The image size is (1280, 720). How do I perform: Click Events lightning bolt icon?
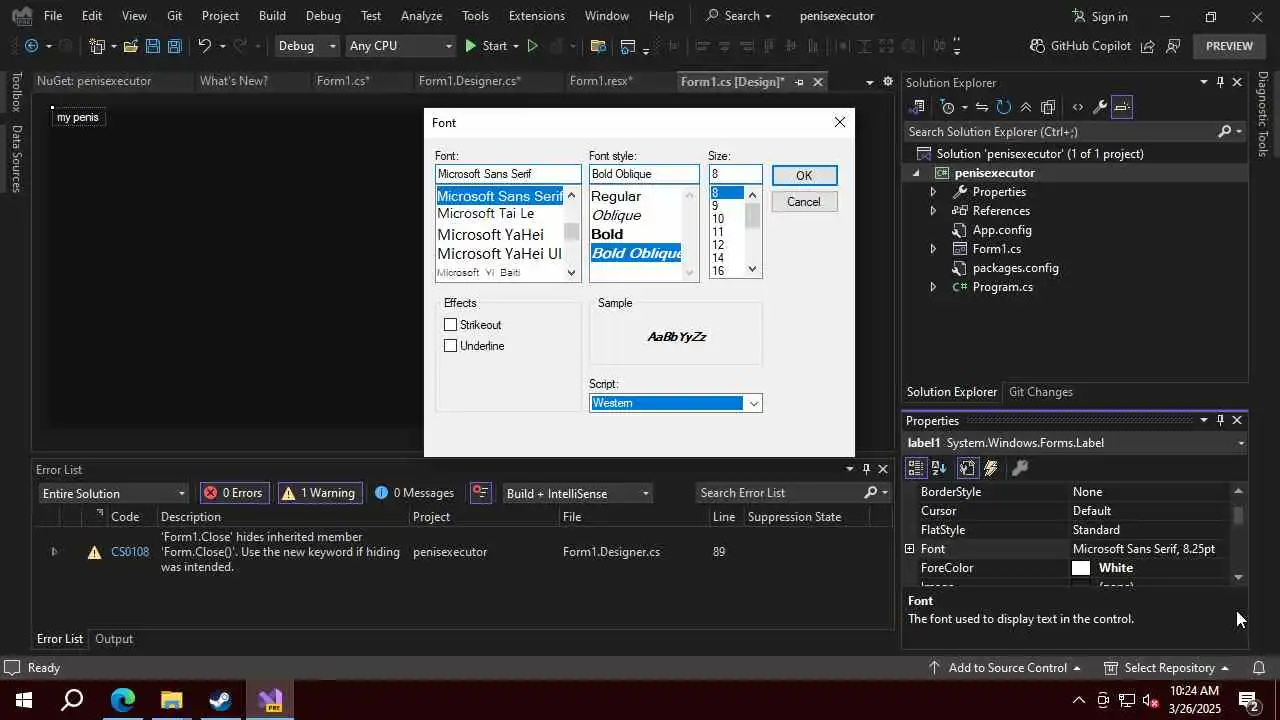[991, 468]
